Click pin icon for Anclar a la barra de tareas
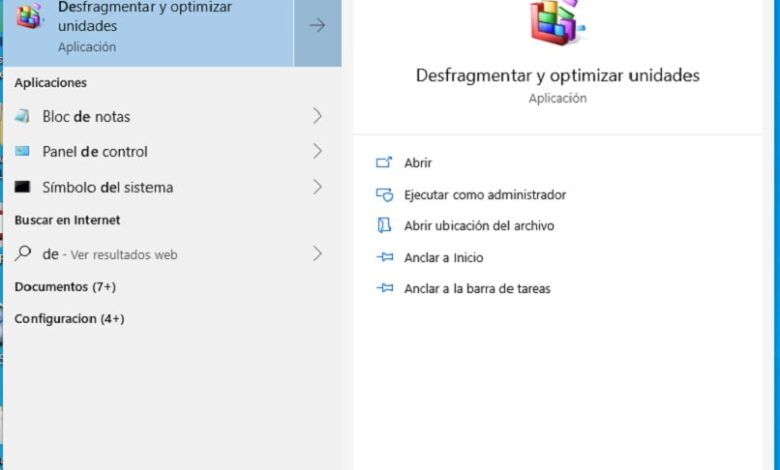Viewport: 780px width, 470px height. pos(385,288)
